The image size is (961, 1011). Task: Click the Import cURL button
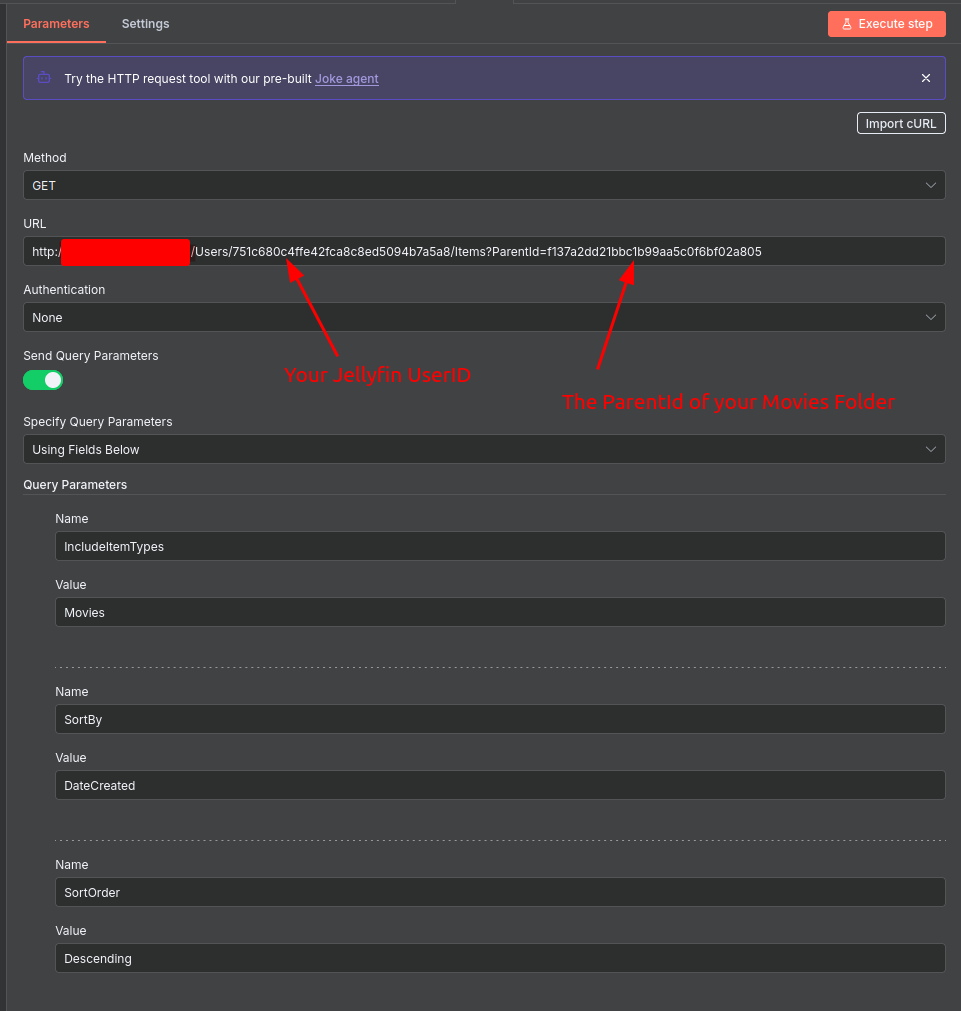point(900,123)
